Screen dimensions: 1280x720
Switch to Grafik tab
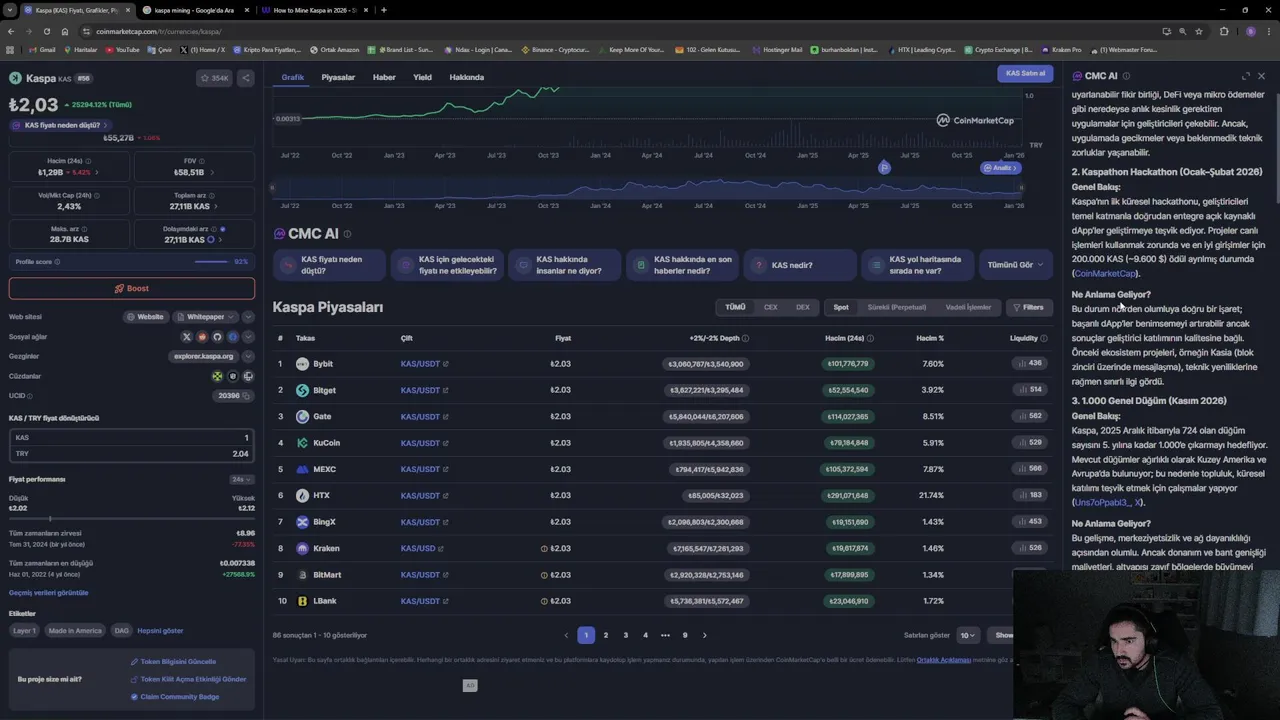292,77
